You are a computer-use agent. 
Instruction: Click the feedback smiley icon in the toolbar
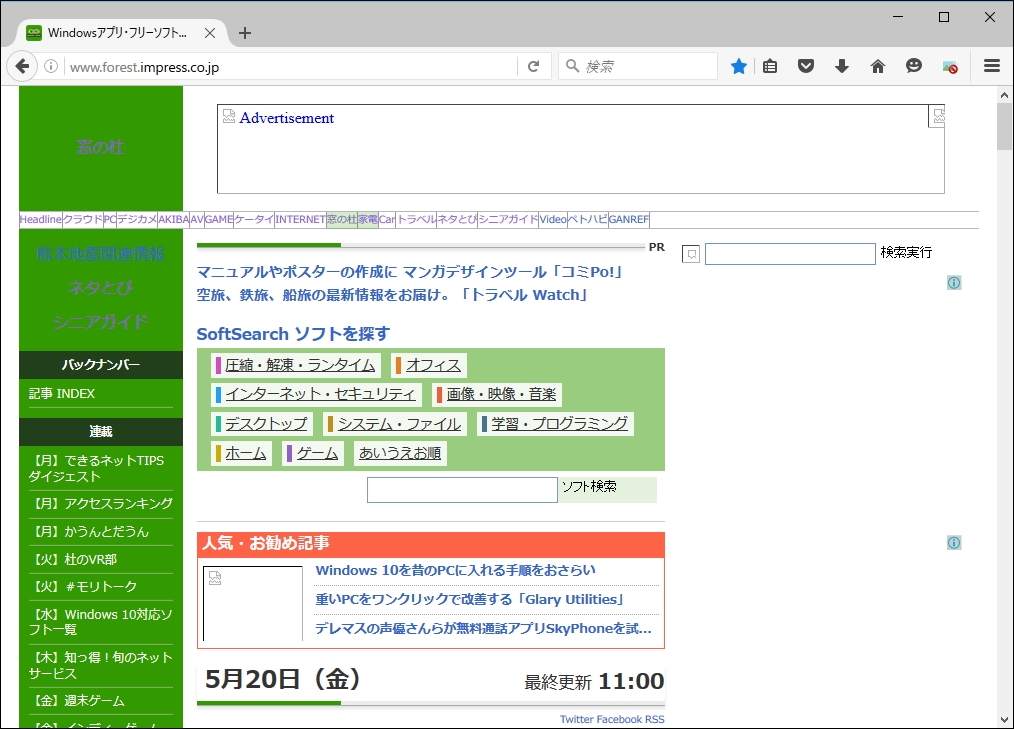(x=913, y=65)
